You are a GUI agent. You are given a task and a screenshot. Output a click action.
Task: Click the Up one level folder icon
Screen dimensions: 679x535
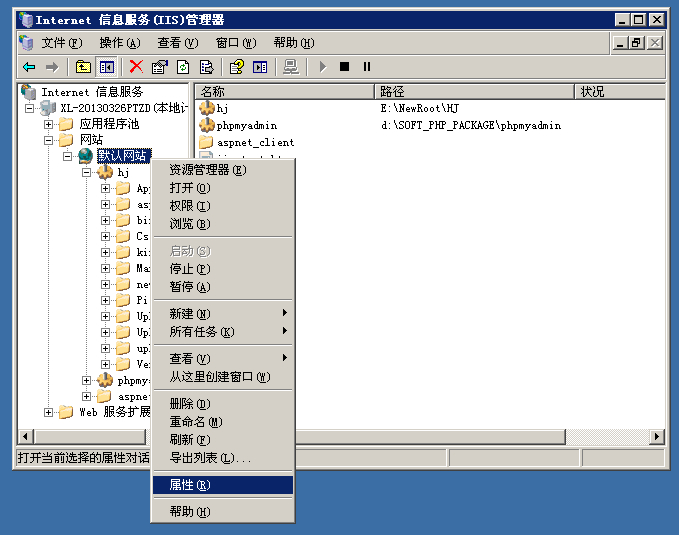(83, 67)
